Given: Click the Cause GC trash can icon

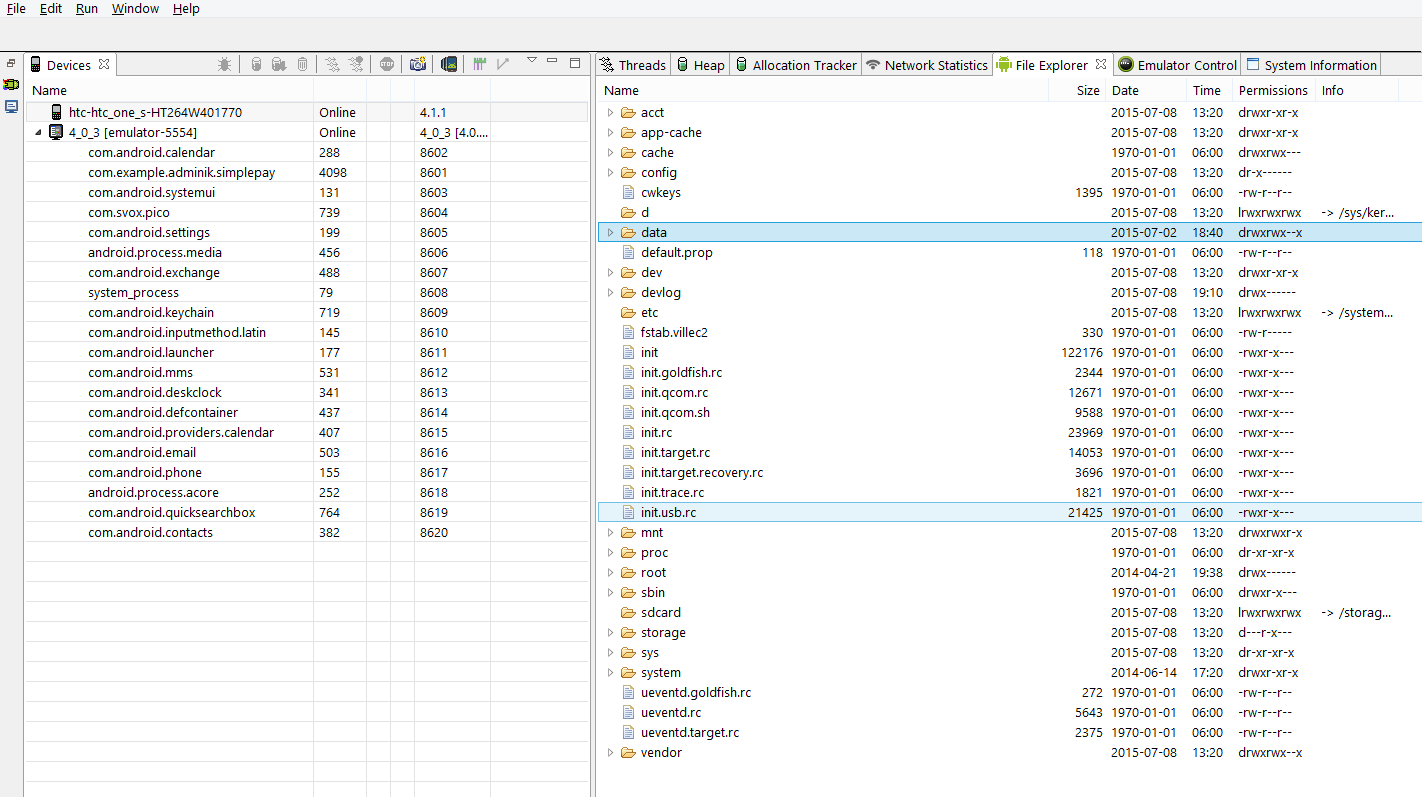Looking at the screenshot, I should (303, 64).
